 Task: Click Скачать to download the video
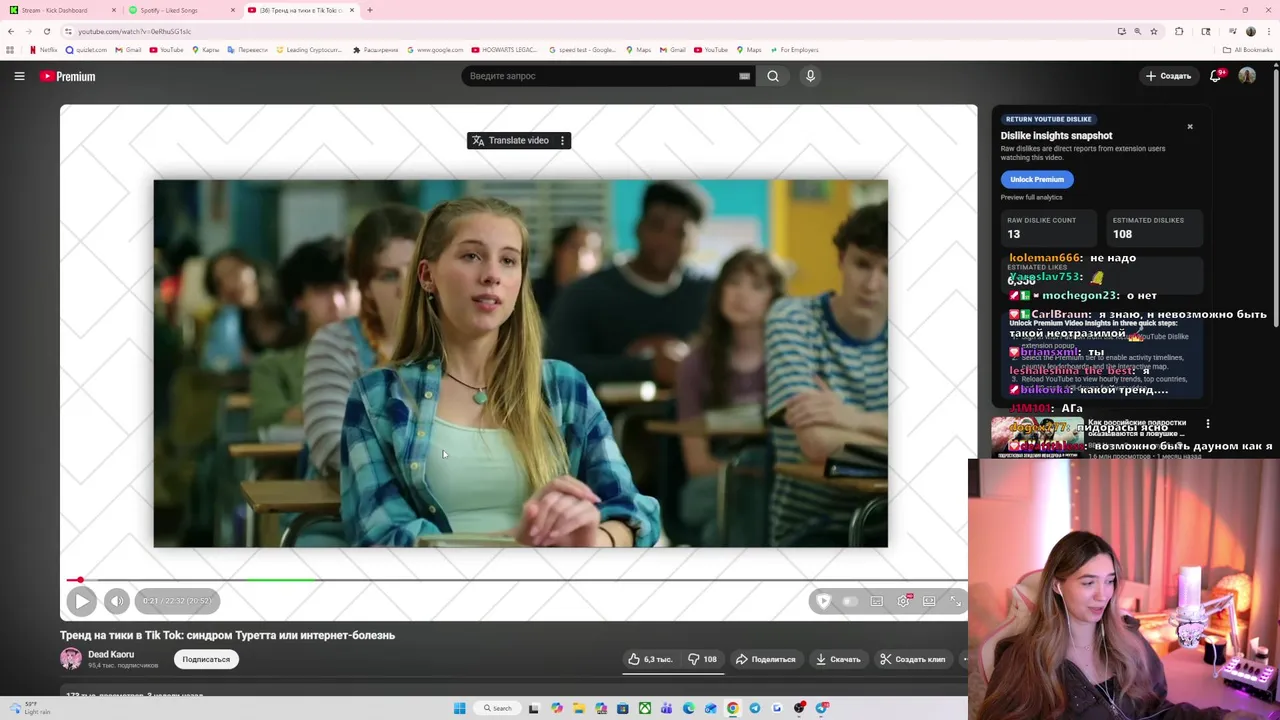coord(838,659)
